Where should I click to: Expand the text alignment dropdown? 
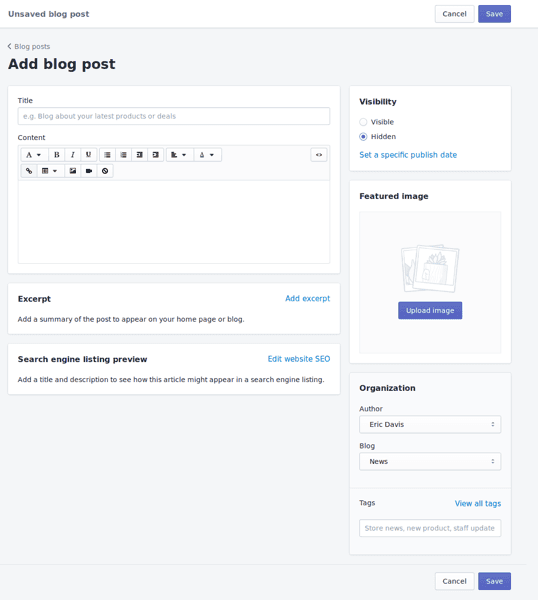tap(179, 155)
